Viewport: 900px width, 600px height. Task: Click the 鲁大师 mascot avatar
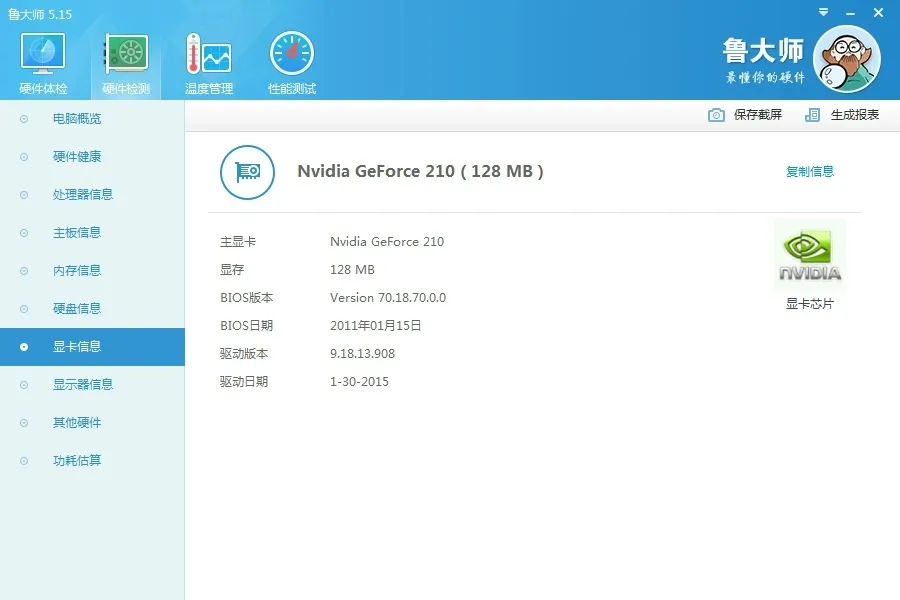coord(847,59)
